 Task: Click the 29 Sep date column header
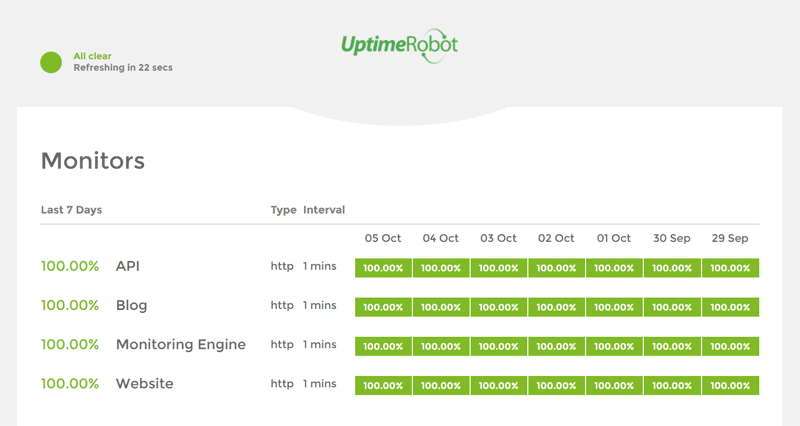pyautogui.click(x=730, y=238)
